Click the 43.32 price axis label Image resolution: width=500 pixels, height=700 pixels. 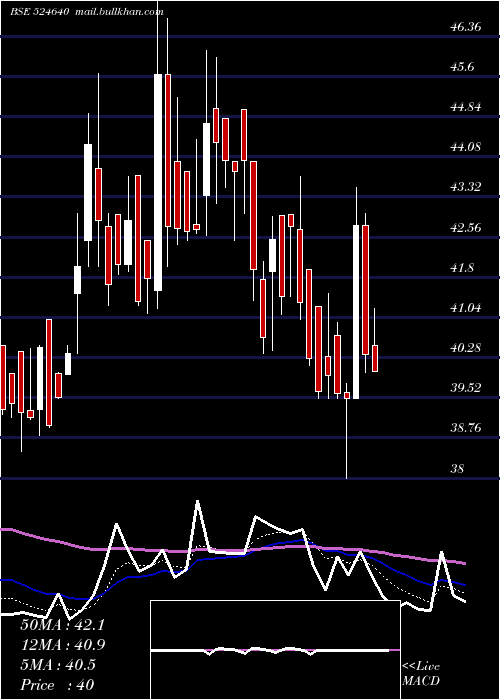[466, 187]
